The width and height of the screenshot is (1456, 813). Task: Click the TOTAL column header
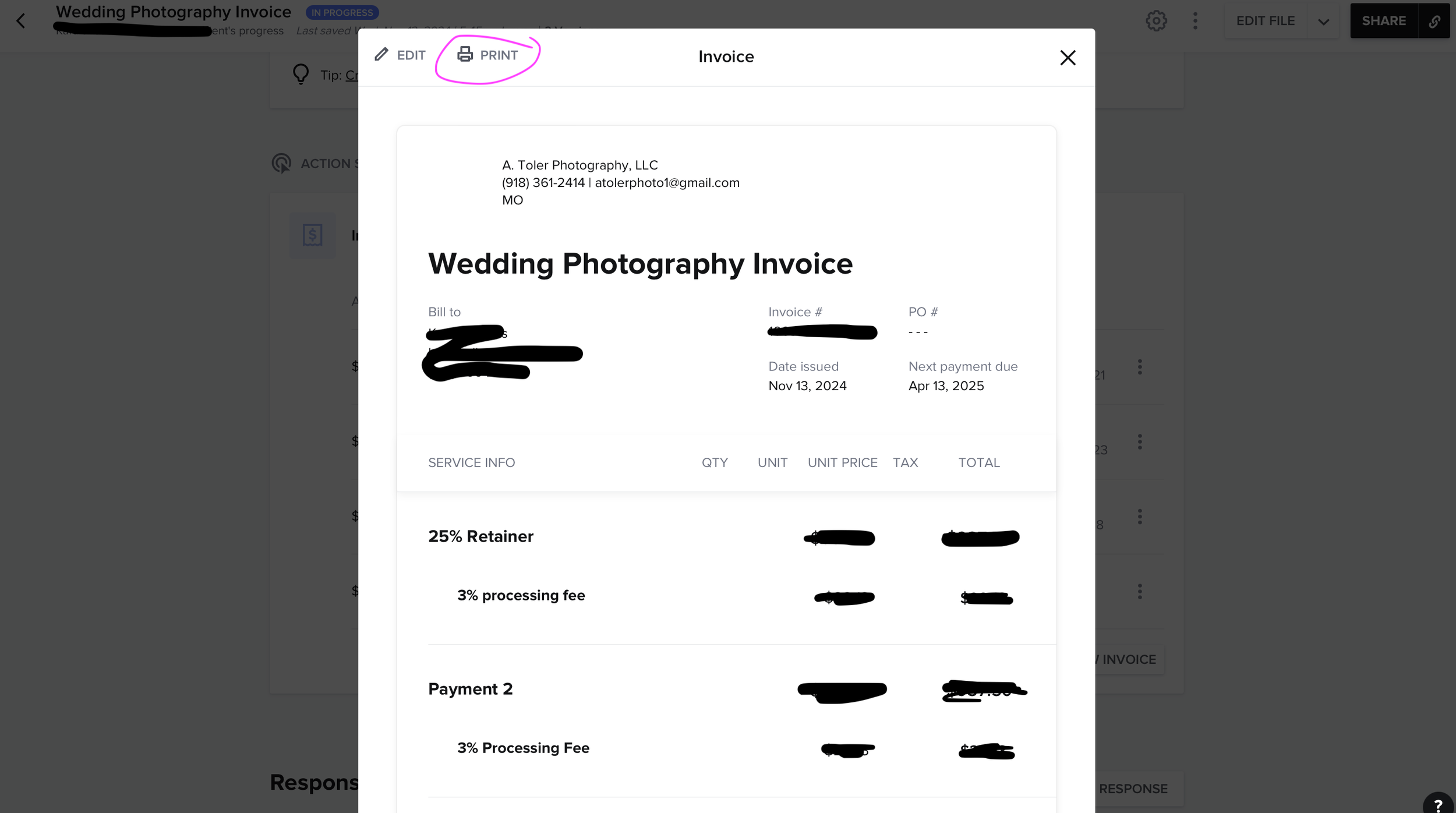click(979, 463)
